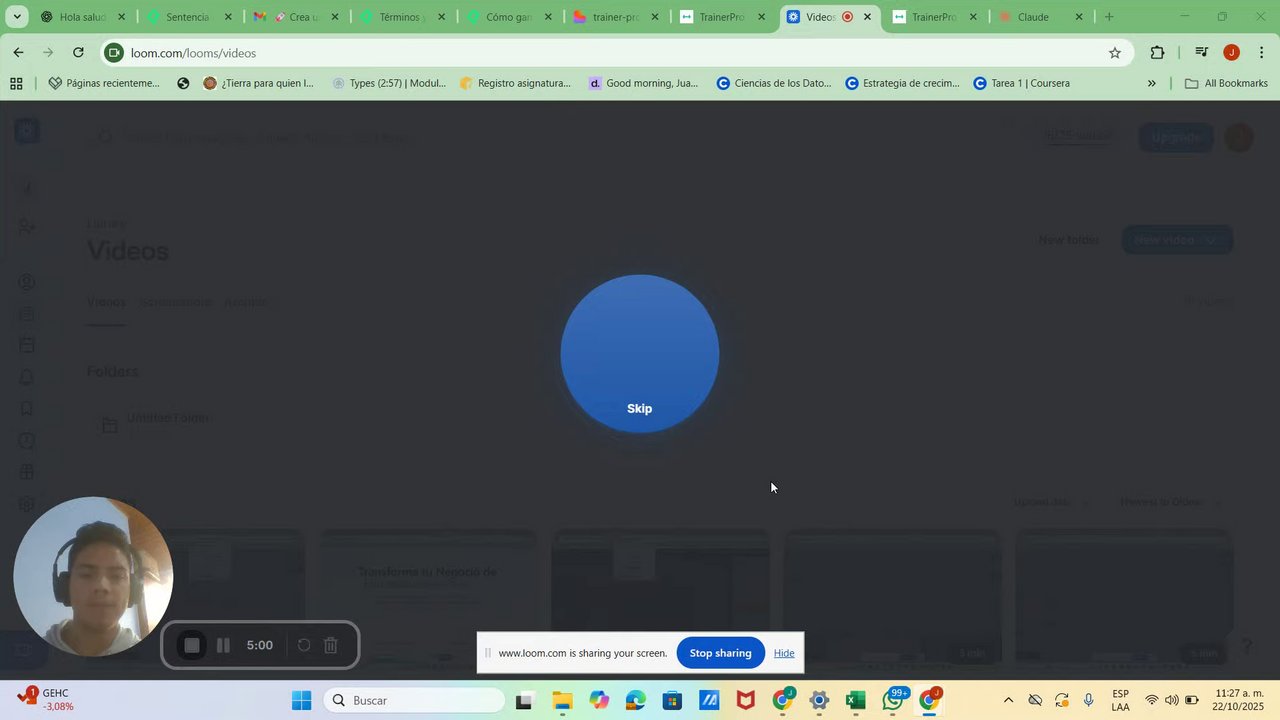The width and height of the screenshot is (1280, 720).
Task: Click the taskbar Buscar search box
Action: pos(415,700)
